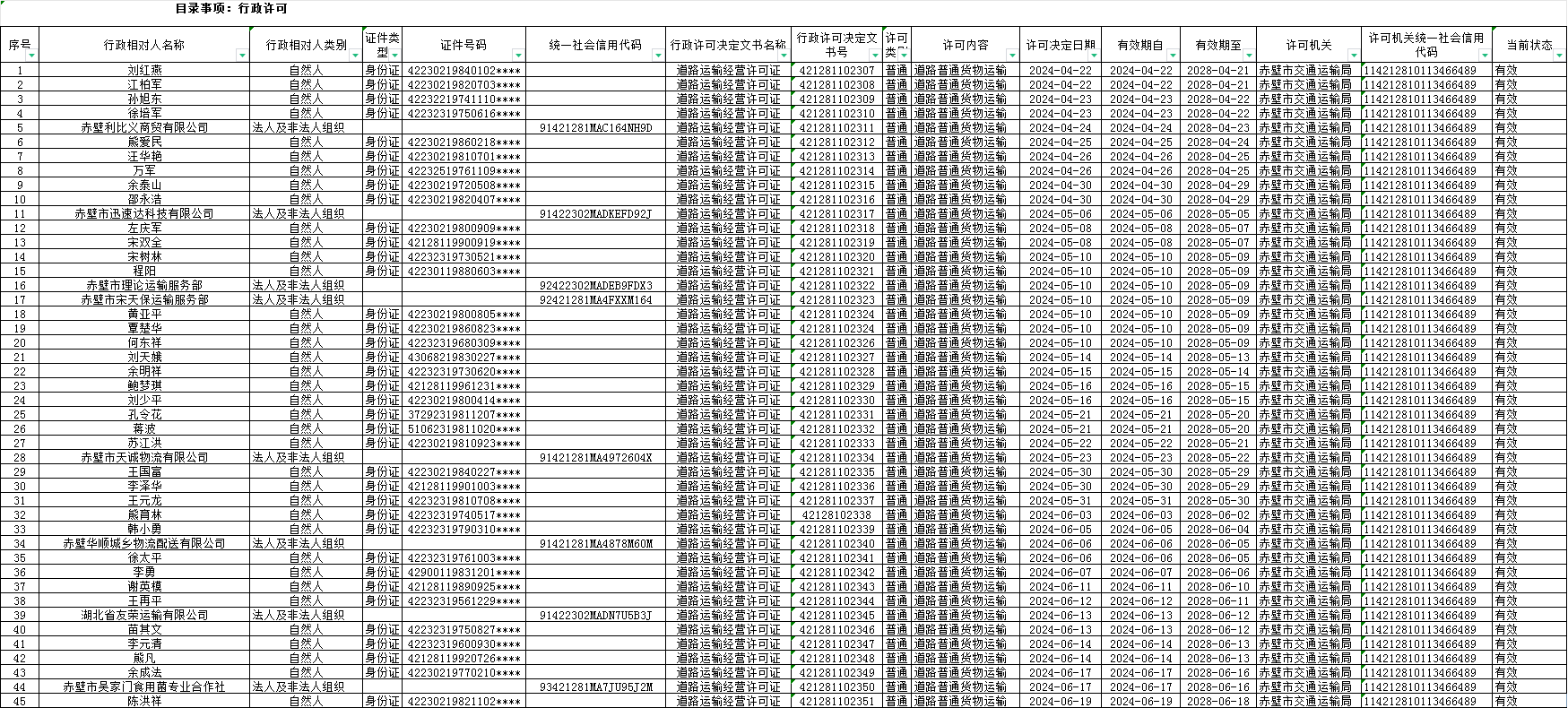The height and width of the screenshot is (708, 1568).
Task: Click 许可机关 cell in 苏江洪 row
Action: tap(1309, 443)
